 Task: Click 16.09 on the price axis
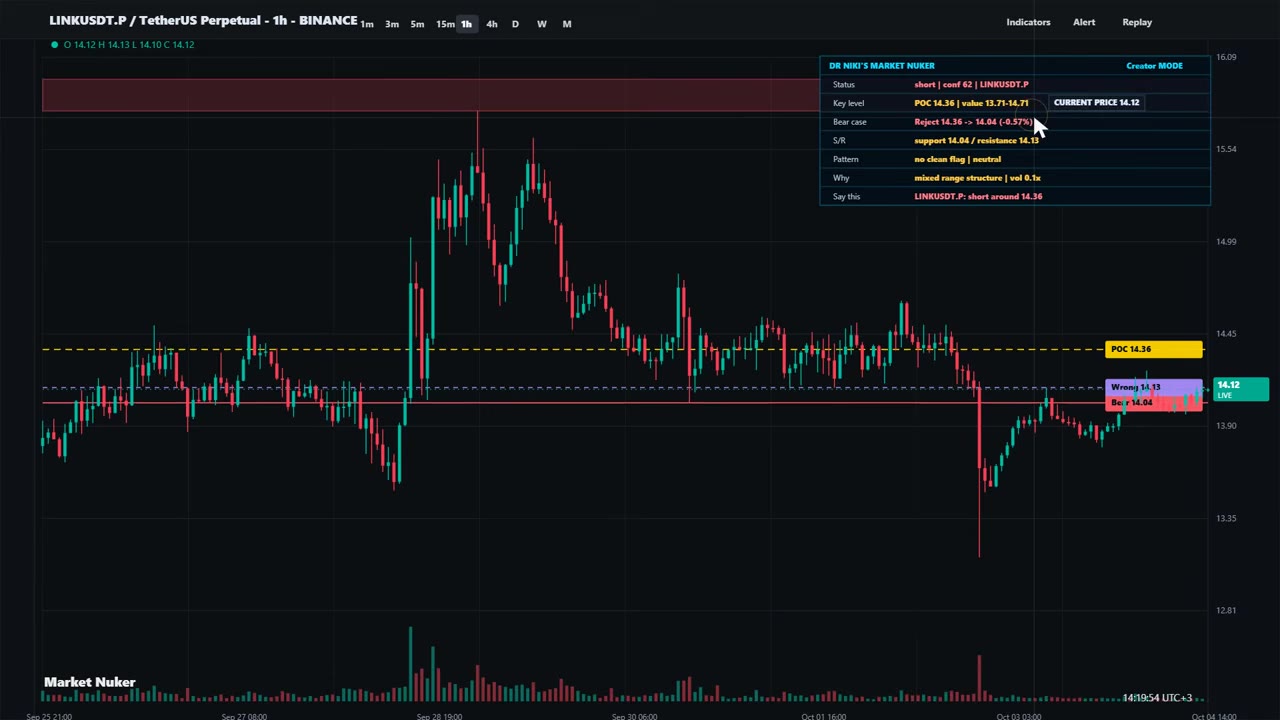(1225, 57)
